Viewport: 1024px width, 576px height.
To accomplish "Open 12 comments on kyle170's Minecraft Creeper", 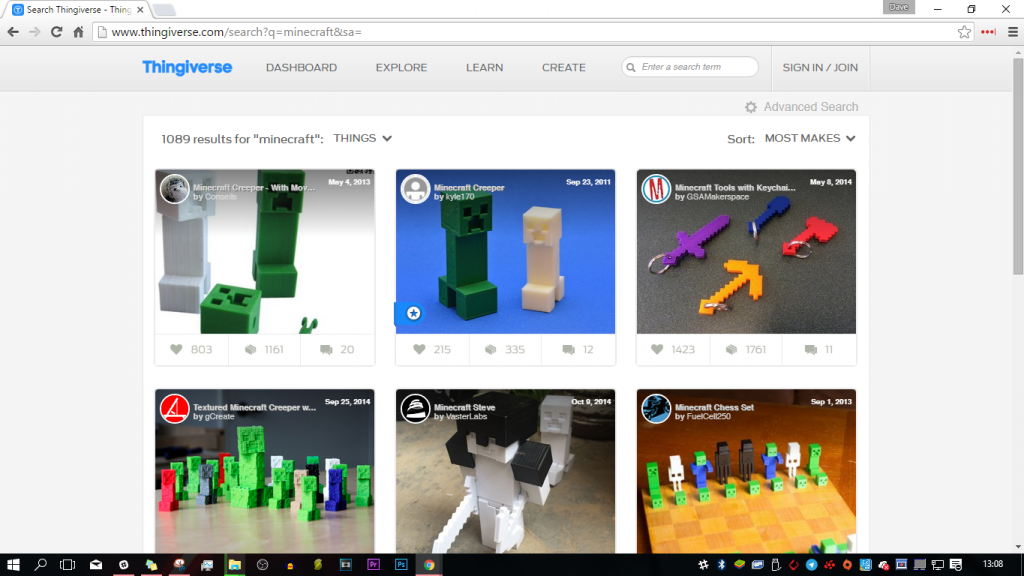I will pyautogui.click(x=579, y=349).
